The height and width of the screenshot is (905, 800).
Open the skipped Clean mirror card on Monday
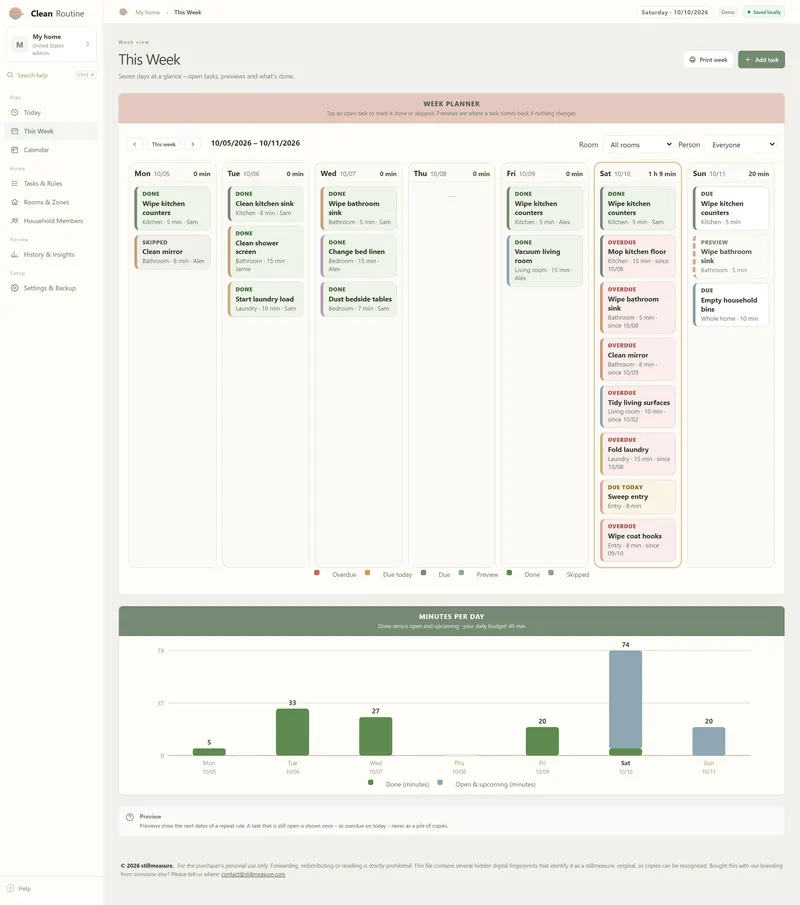(172, 252)
